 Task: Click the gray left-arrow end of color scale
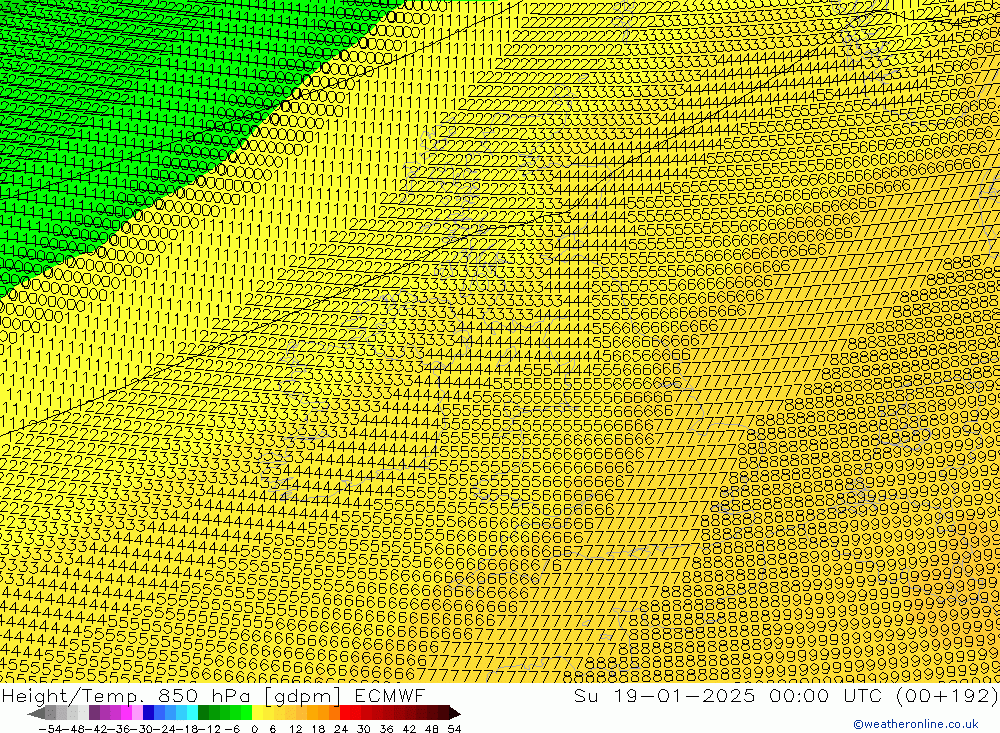click(36, 713)
